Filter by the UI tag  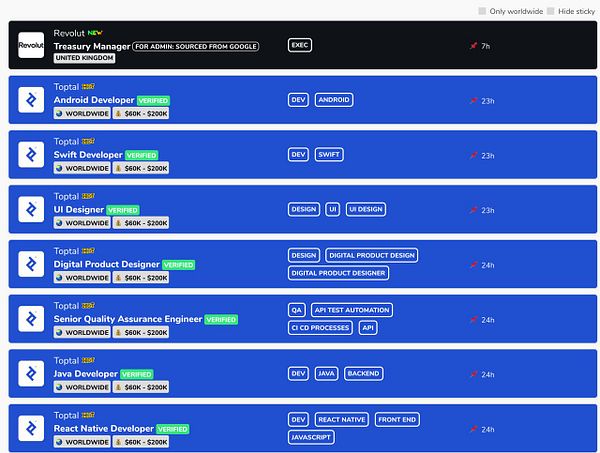tap(333, 209)
